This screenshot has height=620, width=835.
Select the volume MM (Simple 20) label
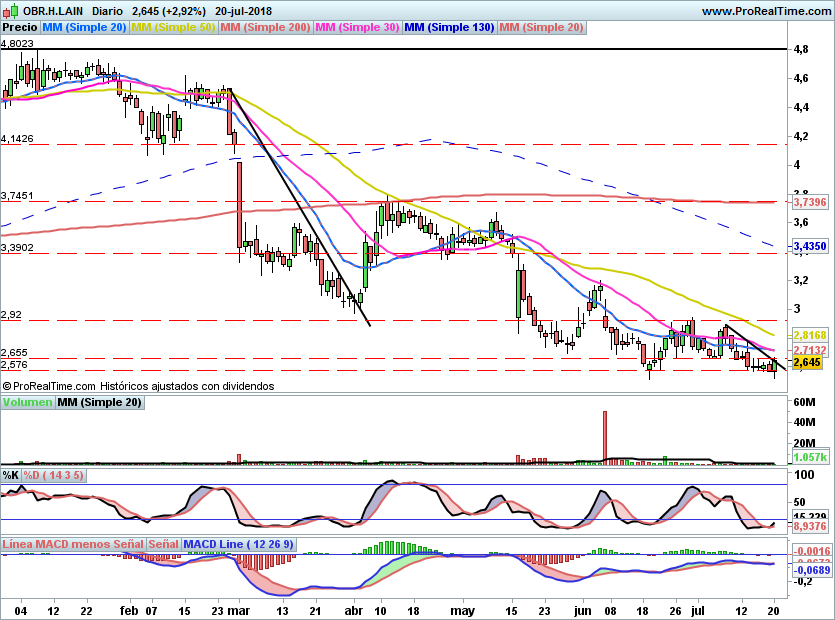pos(99,402)
